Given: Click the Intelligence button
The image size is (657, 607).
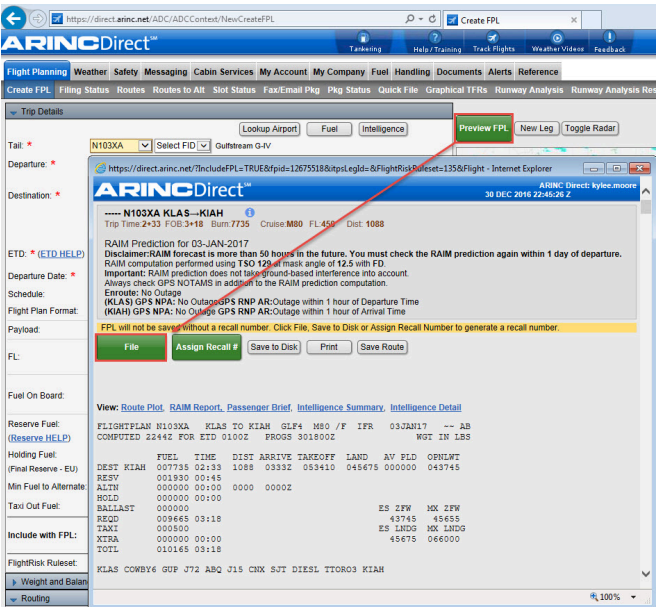Looking at the screenshot, I should point(383,129).
